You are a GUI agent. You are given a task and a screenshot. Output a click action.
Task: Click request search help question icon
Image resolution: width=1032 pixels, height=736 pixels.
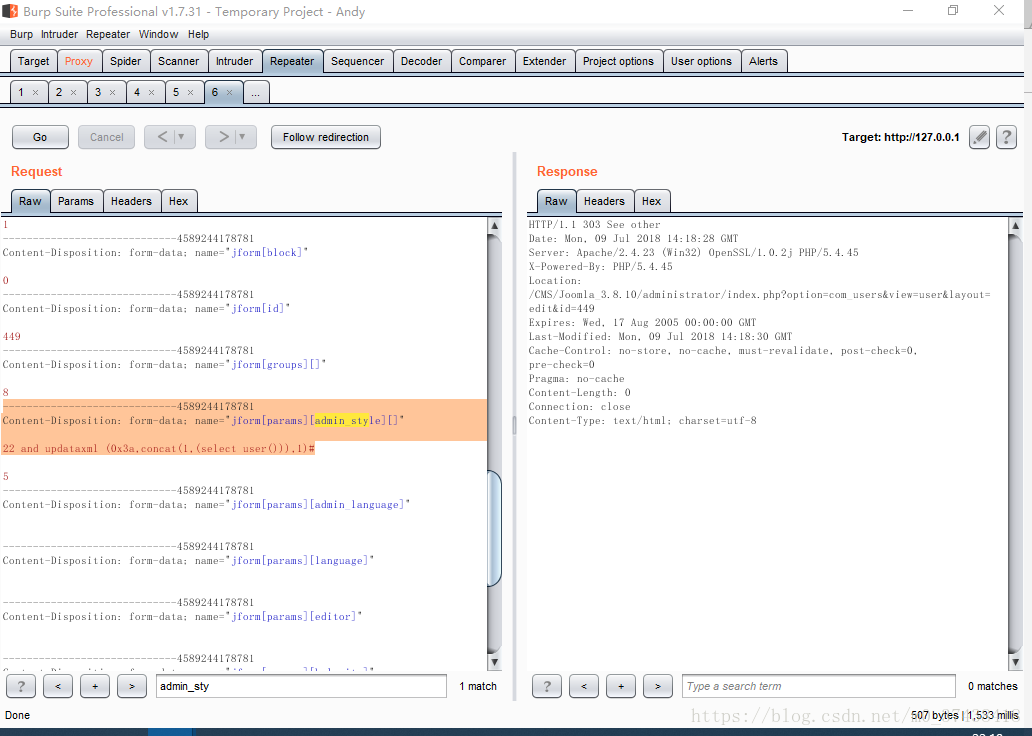(21, 686)
